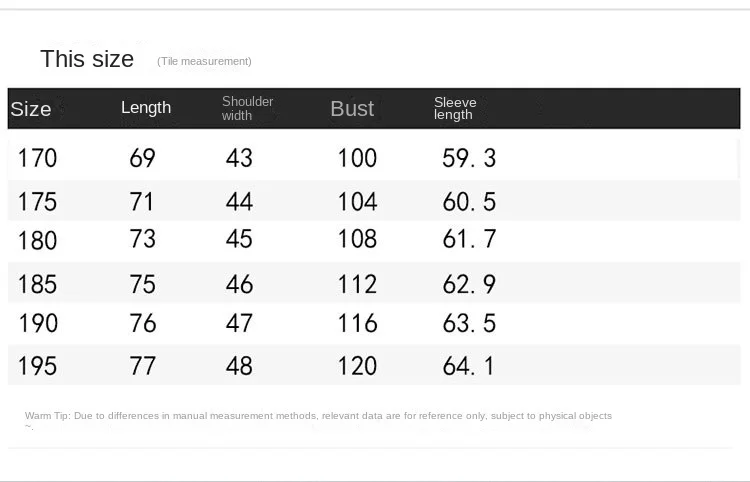Click the Sleeve length column header
Screen dimensions: 750x482
coord(455,108)
